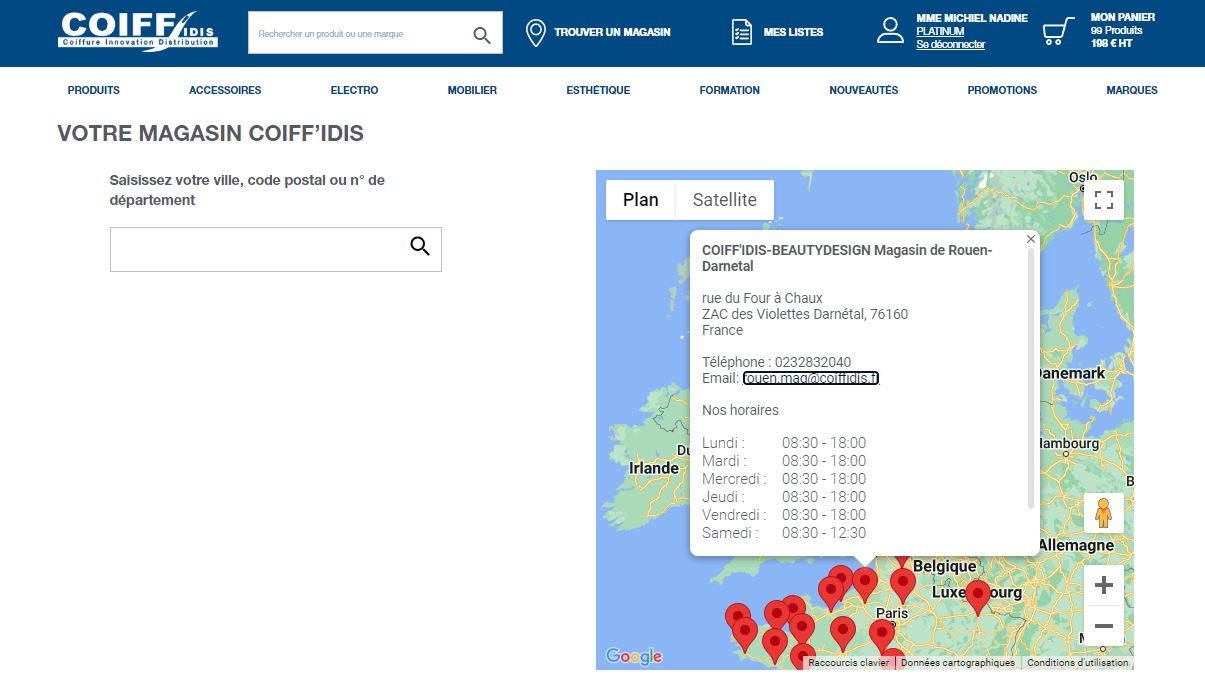Click the store search magnifier icon

click(420, 246)
